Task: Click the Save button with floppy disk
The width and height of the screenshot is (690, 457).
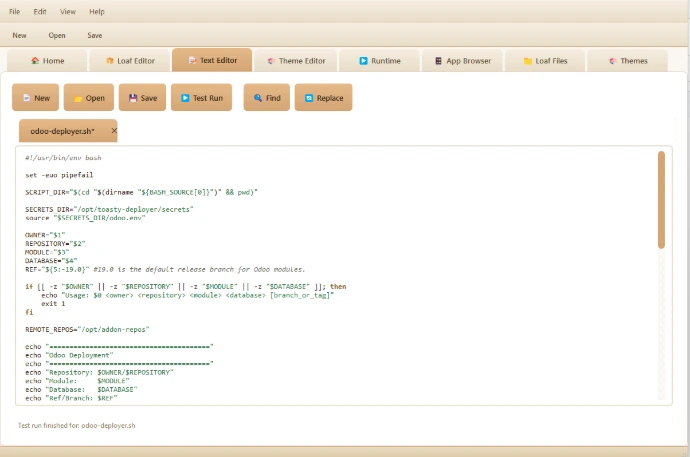Action: pyautogui.click(x=143, y=98)
